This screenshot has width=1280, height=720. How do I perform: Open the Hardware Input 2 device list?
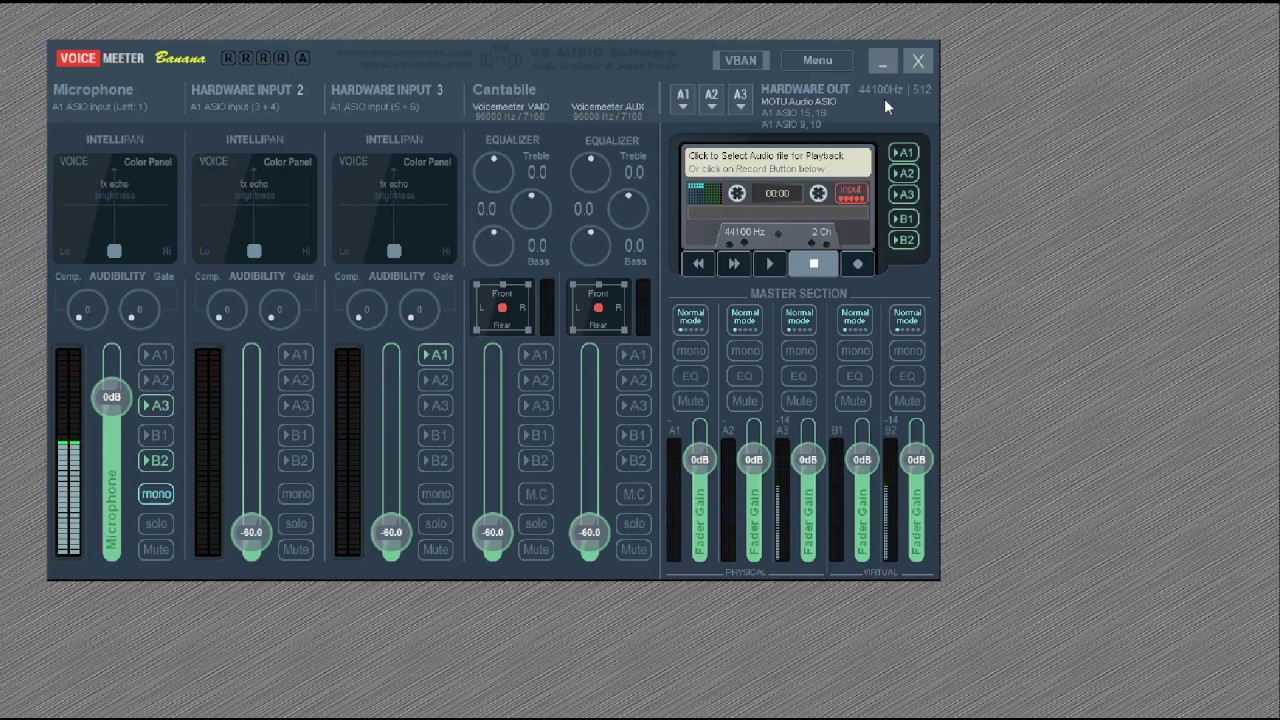(235, 106)
